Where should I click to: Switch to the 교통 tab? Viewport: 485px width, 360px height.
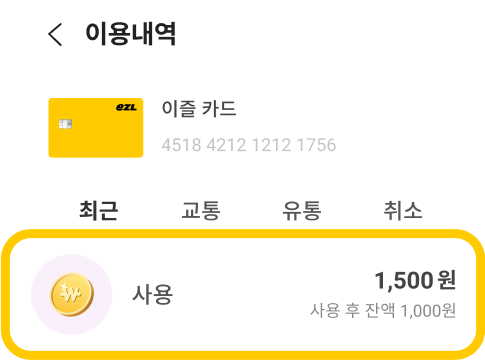[201, 210]
